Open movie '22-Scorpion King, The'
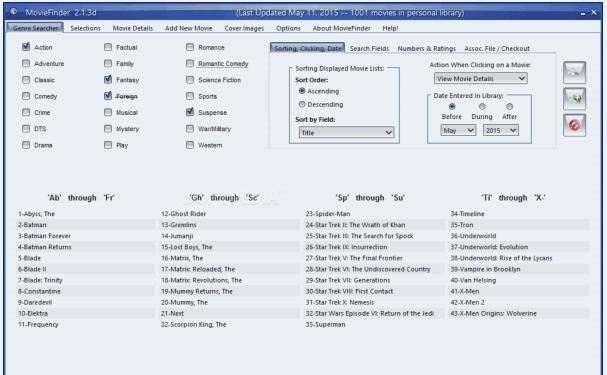The height and width of the screenshot is (375, 607). [x=194, y=324]
